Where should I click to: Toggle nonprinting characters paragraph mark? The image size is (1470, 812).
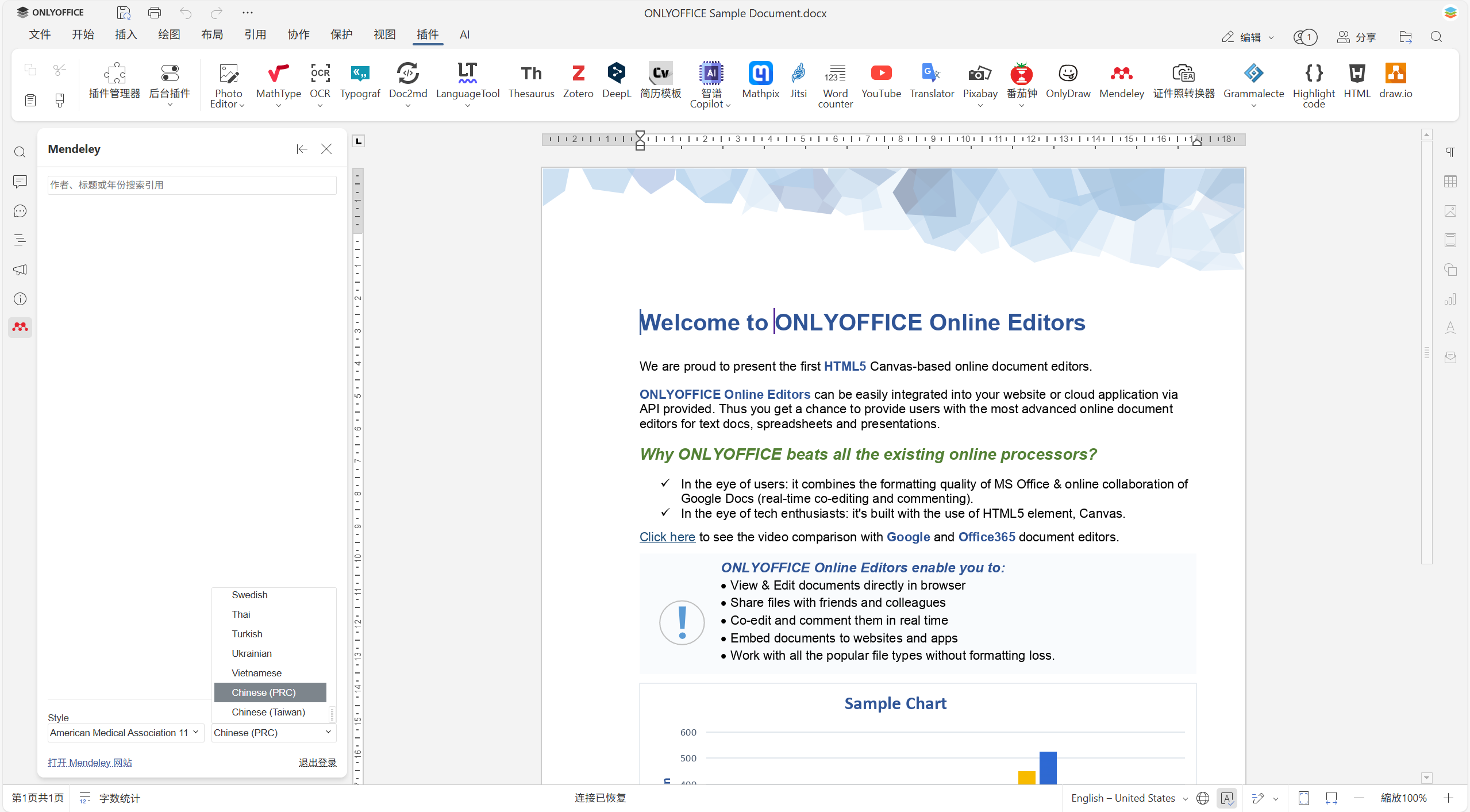[1450, 152]
